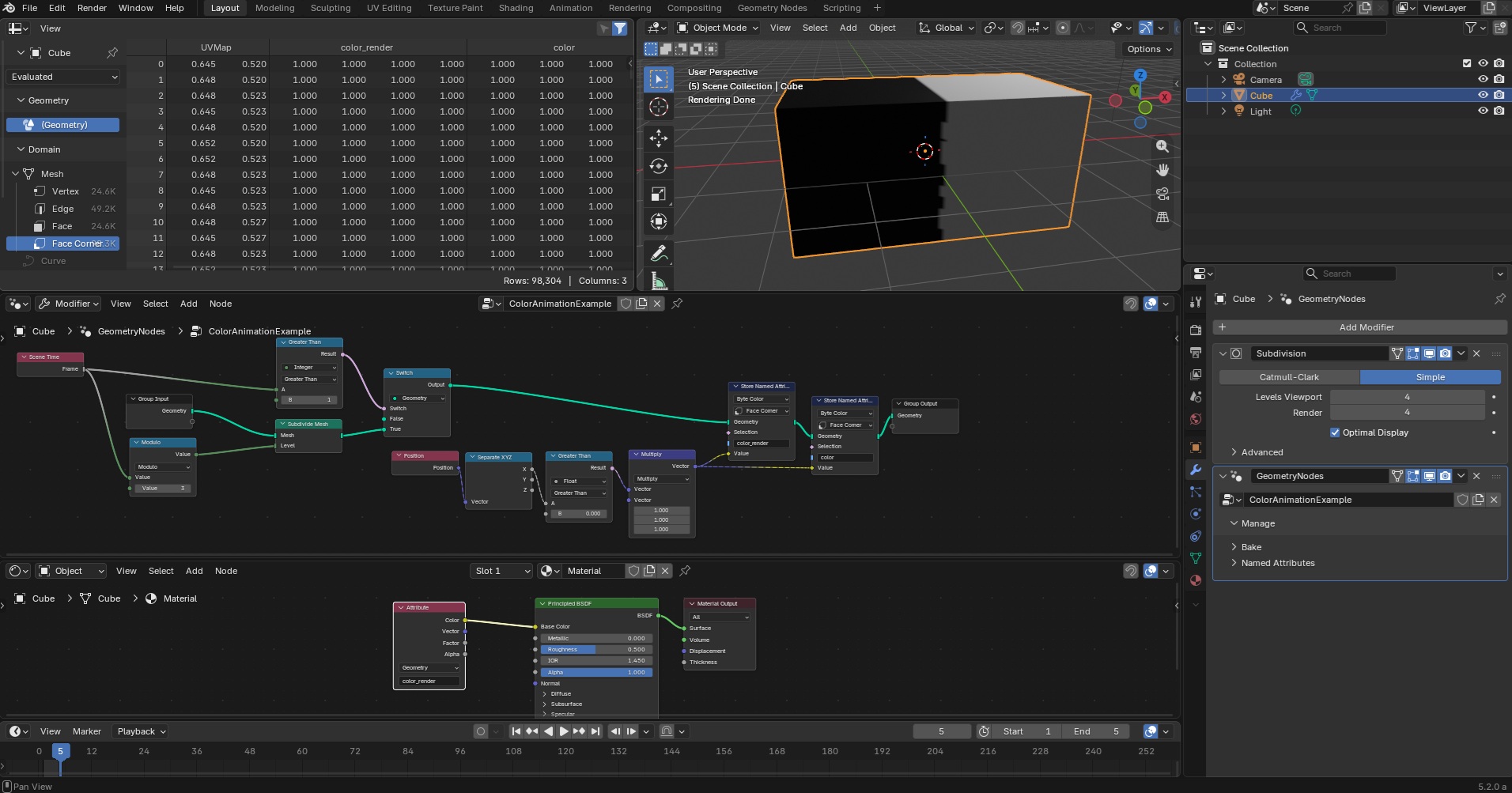Open the Object Mode dropdown
Image resolution: width=1512 pixels, height=793 pixels.
coord(717,28)
